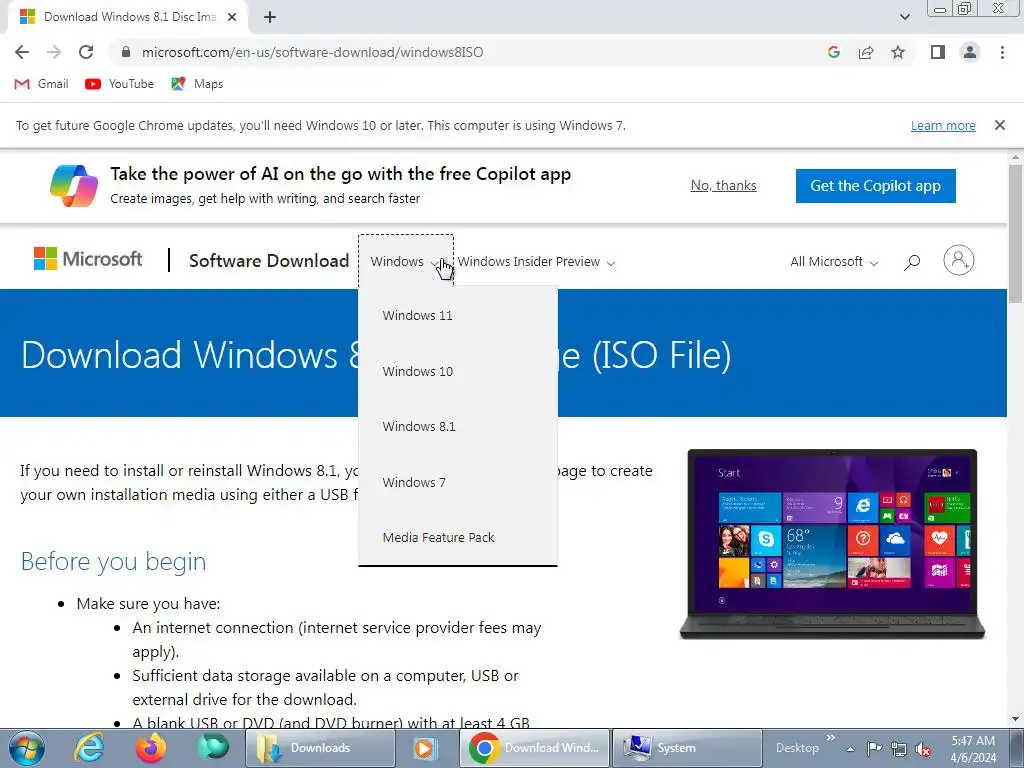
Task: Open the YouTube bookmark
Action: click(120, 84)
